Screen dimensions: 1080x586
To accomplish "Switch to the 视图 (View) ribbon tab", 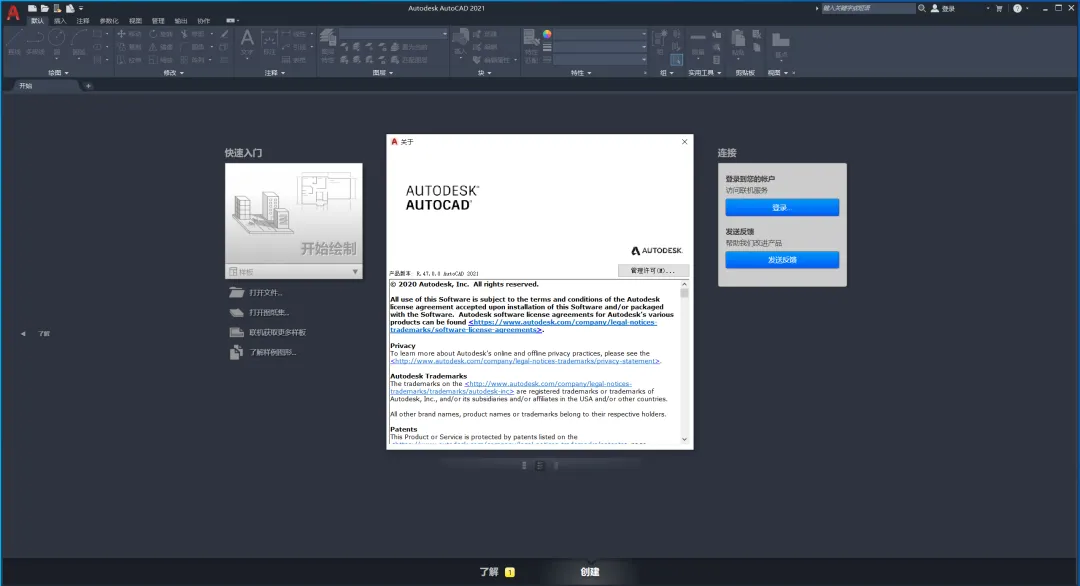I will click(135, 21).
